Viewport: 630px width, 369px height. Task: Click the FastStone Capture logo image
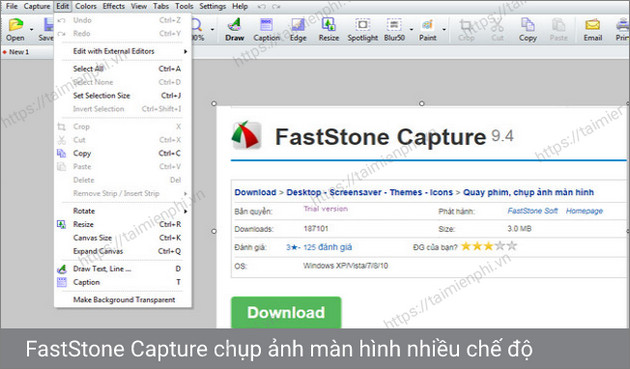[x=246, y=135]
